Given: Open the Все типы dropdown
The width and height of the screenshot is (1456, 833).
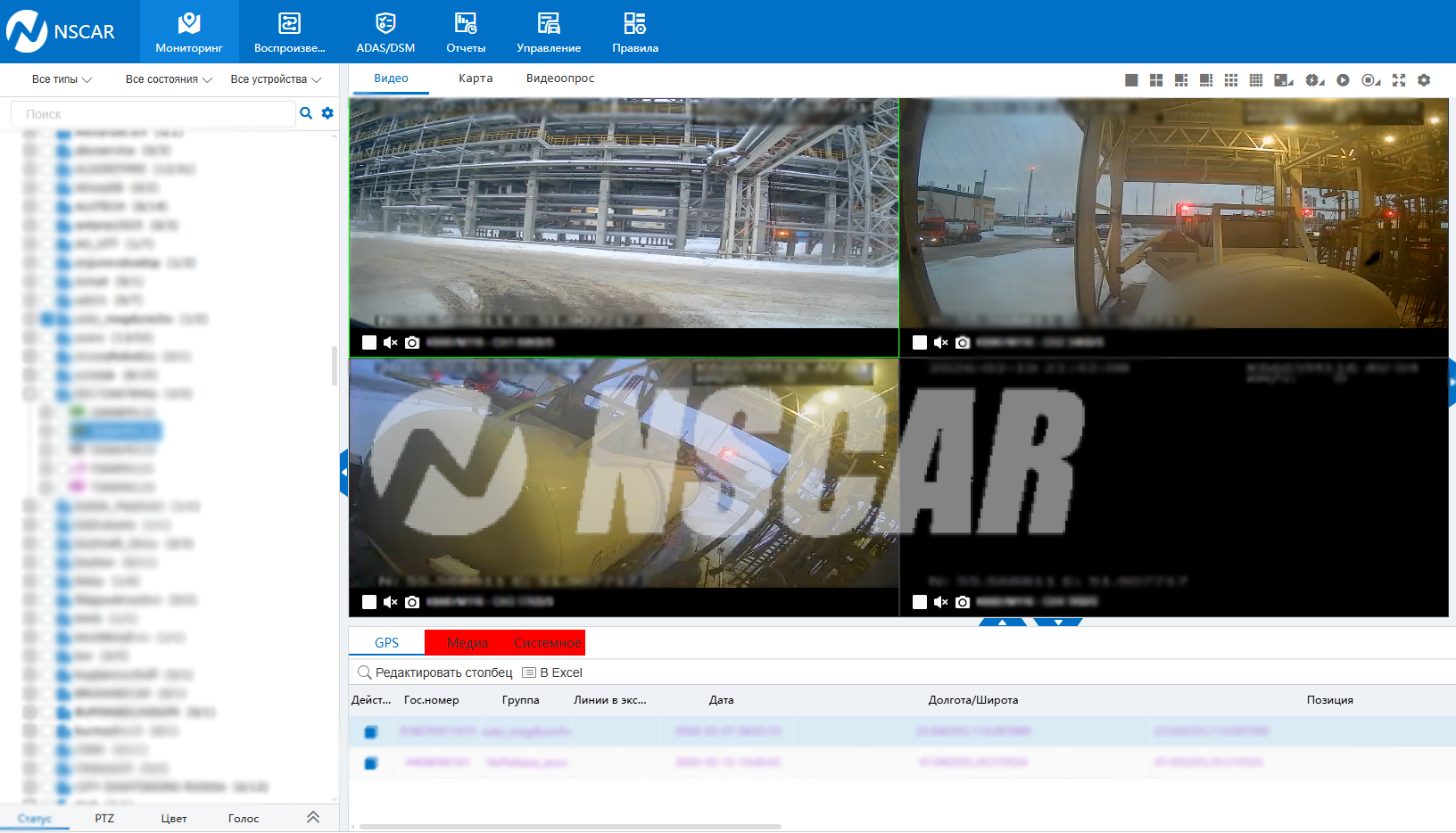Looking at the screenshot, I should click(62, 79).
